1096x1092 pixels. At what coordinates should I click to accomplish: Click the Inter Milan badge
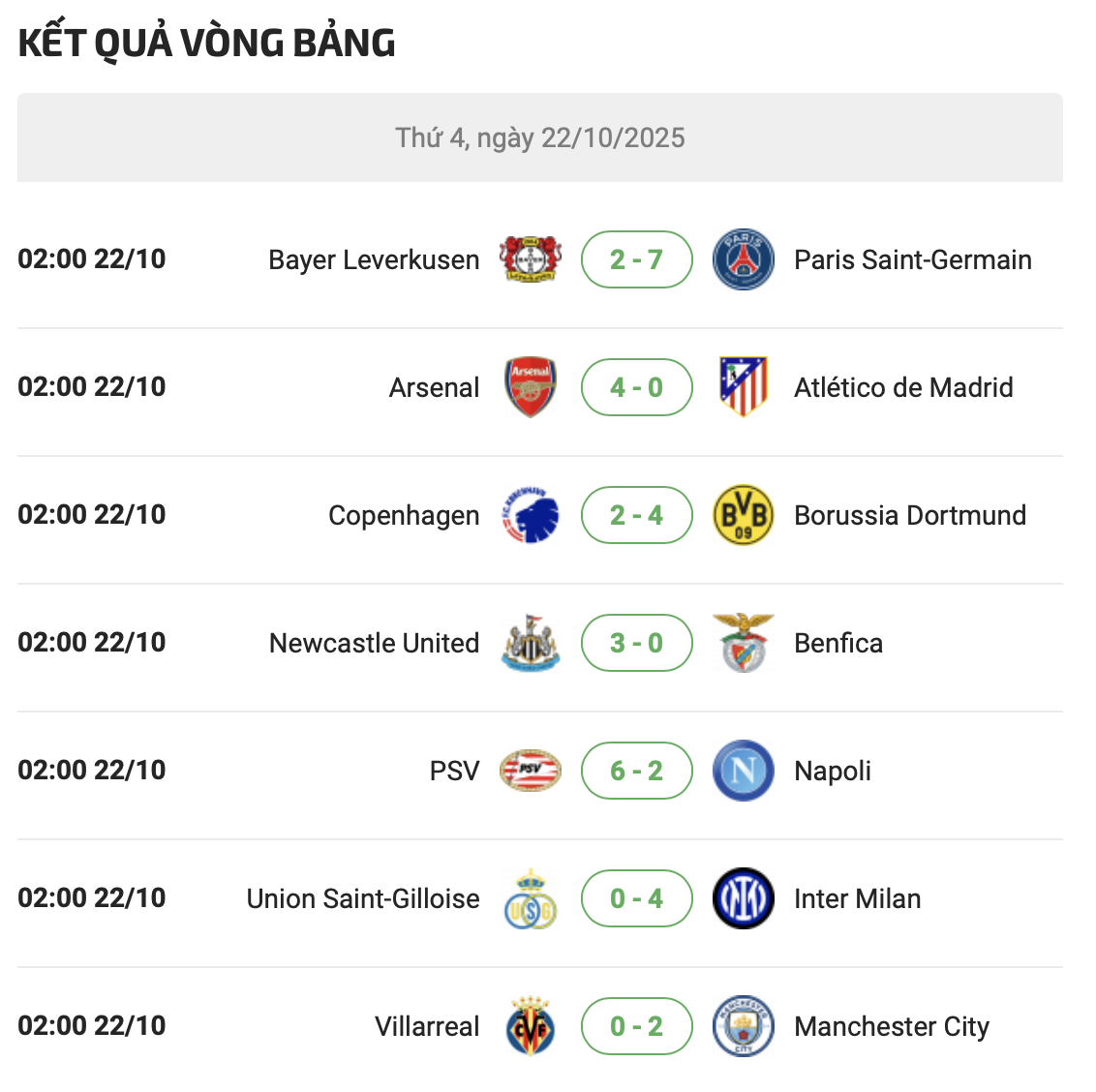[x=743, y=898]
